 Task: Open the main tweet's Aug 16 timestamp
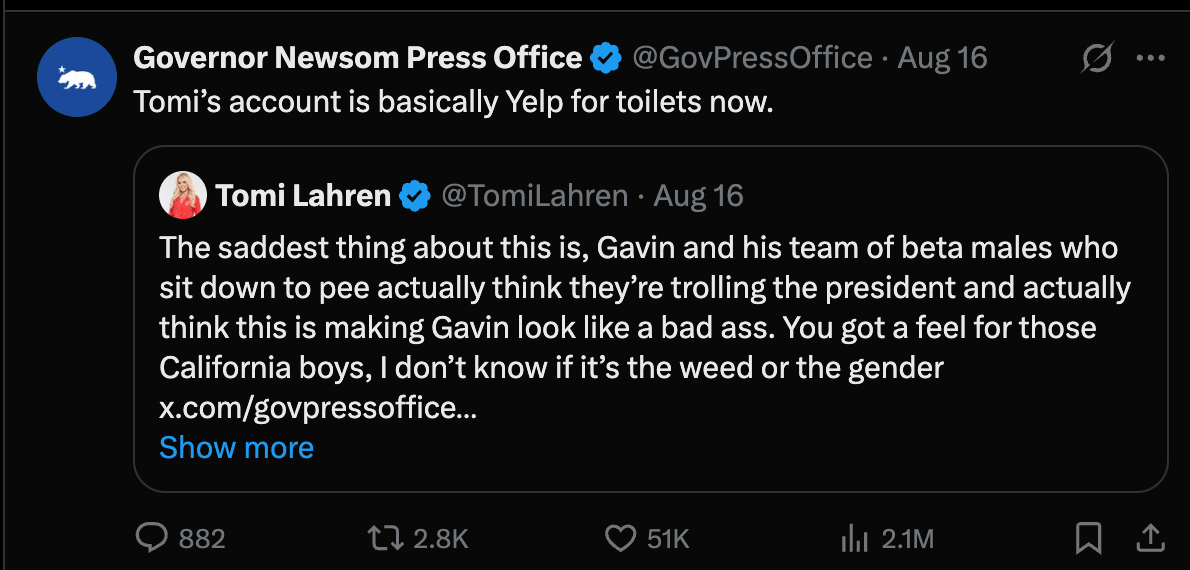point(942,58)
